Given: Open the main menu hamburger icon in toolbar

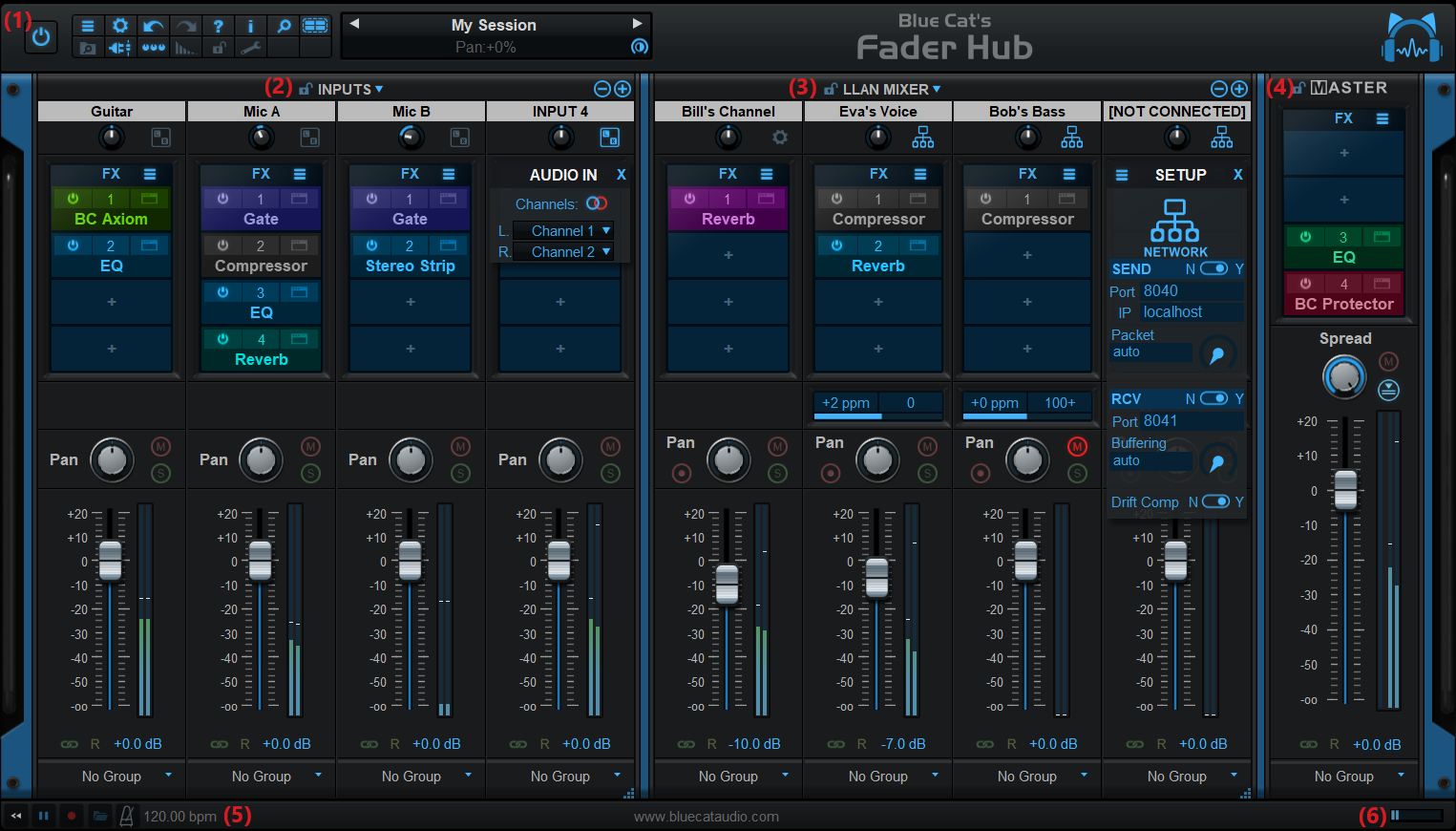Looking at the screenshot, I should [x=88, y=26].
